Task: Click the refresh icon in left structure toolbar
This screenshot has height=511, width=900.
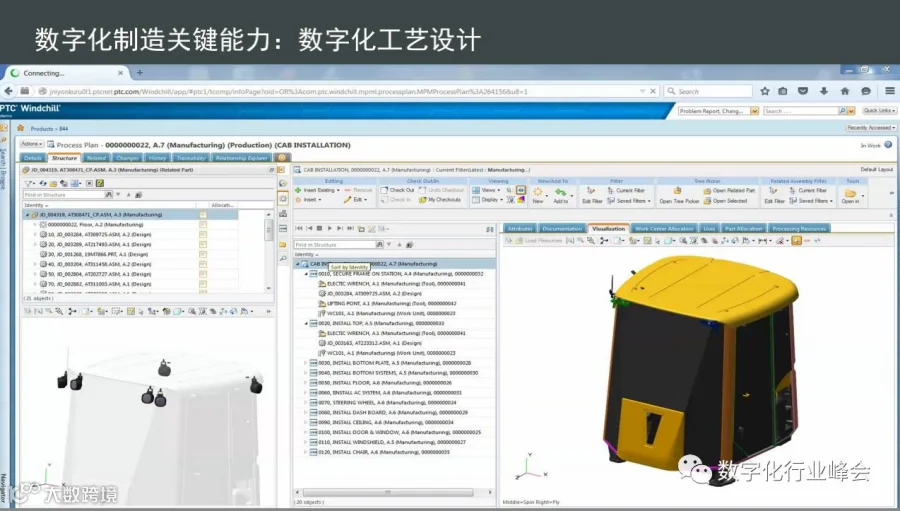Action: pos(43,183)
